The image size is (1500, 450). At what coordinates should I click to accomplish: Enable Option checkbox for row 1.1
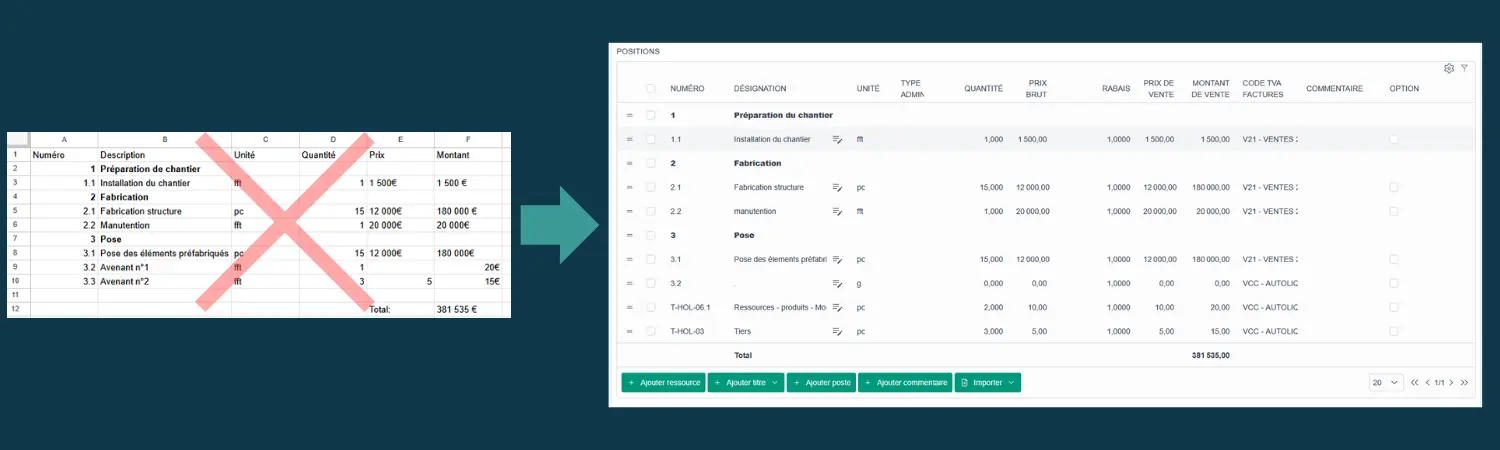(x=1394, y=139)
